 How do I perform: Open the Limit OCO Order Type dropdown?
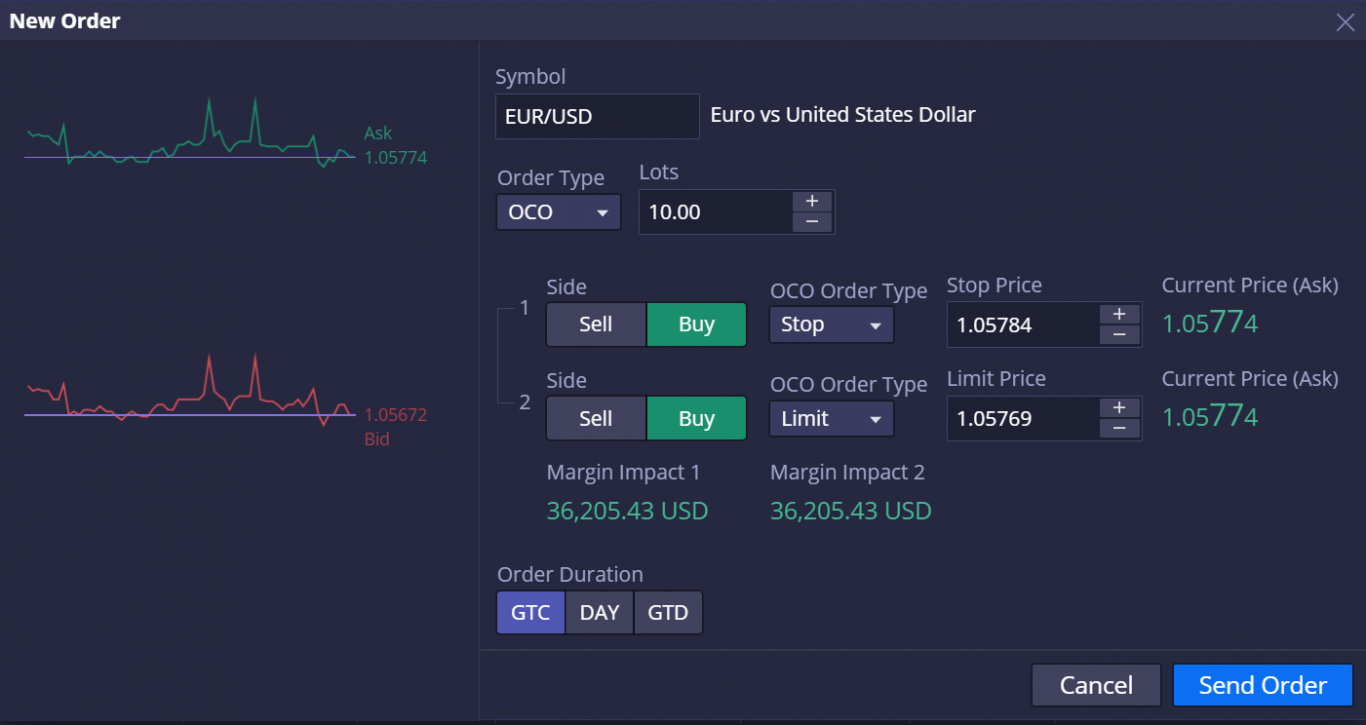(x=831, y=418)
